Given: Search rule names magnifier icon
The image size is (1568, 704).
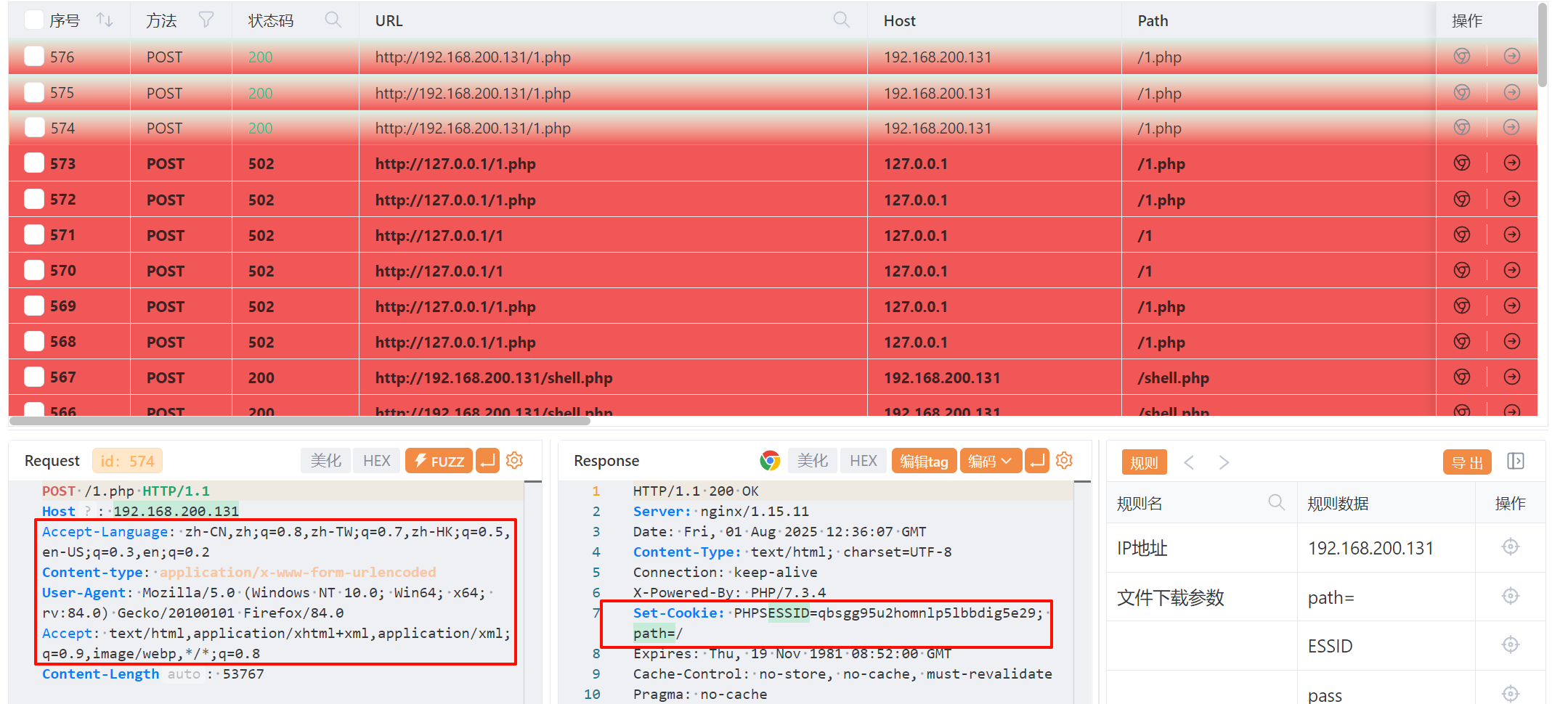Looking at the screenshot, I should pyautogui.click(x=1276, y=502).
